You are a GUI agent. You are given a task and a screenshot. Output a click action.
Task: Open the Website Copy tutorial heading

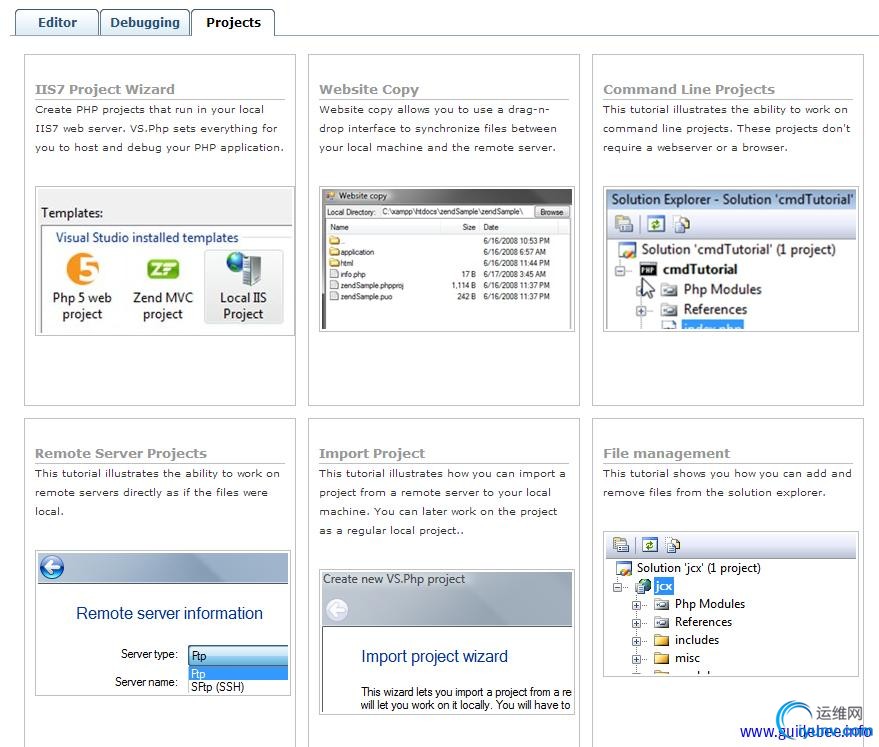coord(369,90)
